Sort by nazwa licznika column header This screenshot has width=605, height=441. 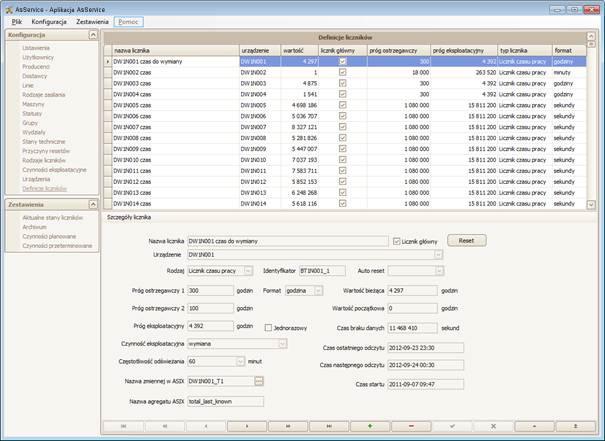(176, 51)
